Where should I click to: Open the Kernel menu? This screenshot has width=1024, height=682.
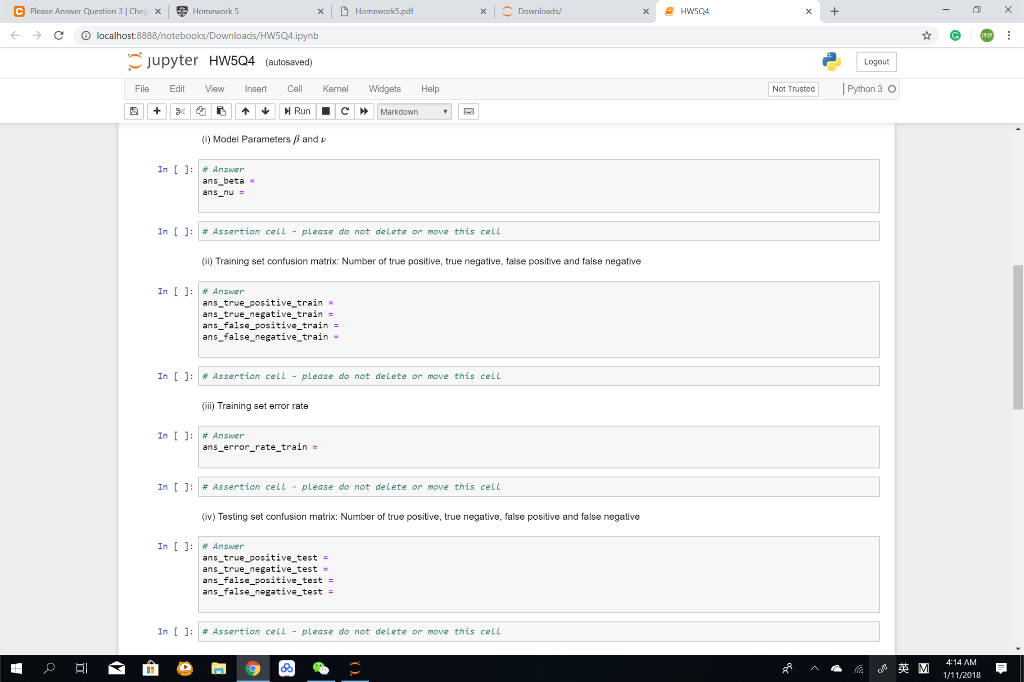[335, 89]
